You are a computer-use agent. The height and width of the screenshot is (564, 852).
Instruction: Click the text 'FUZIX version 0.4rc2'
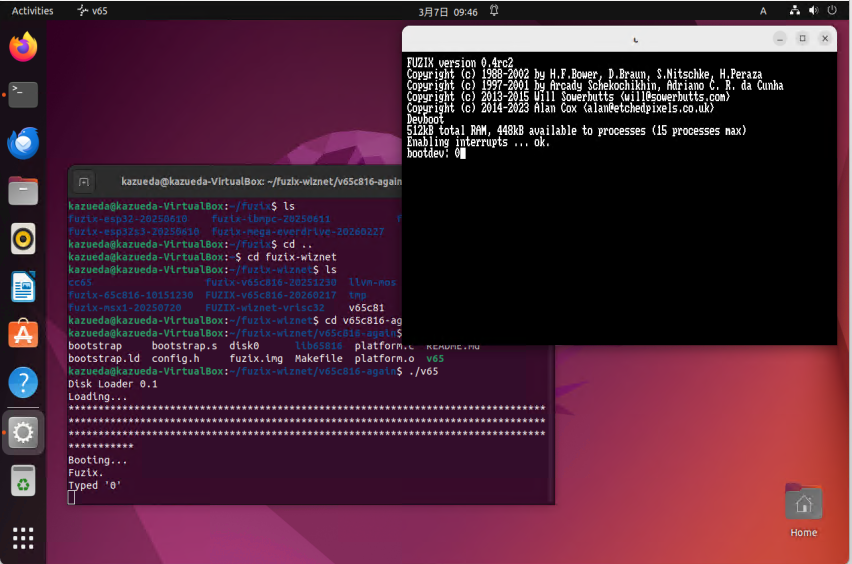[460, 63]
